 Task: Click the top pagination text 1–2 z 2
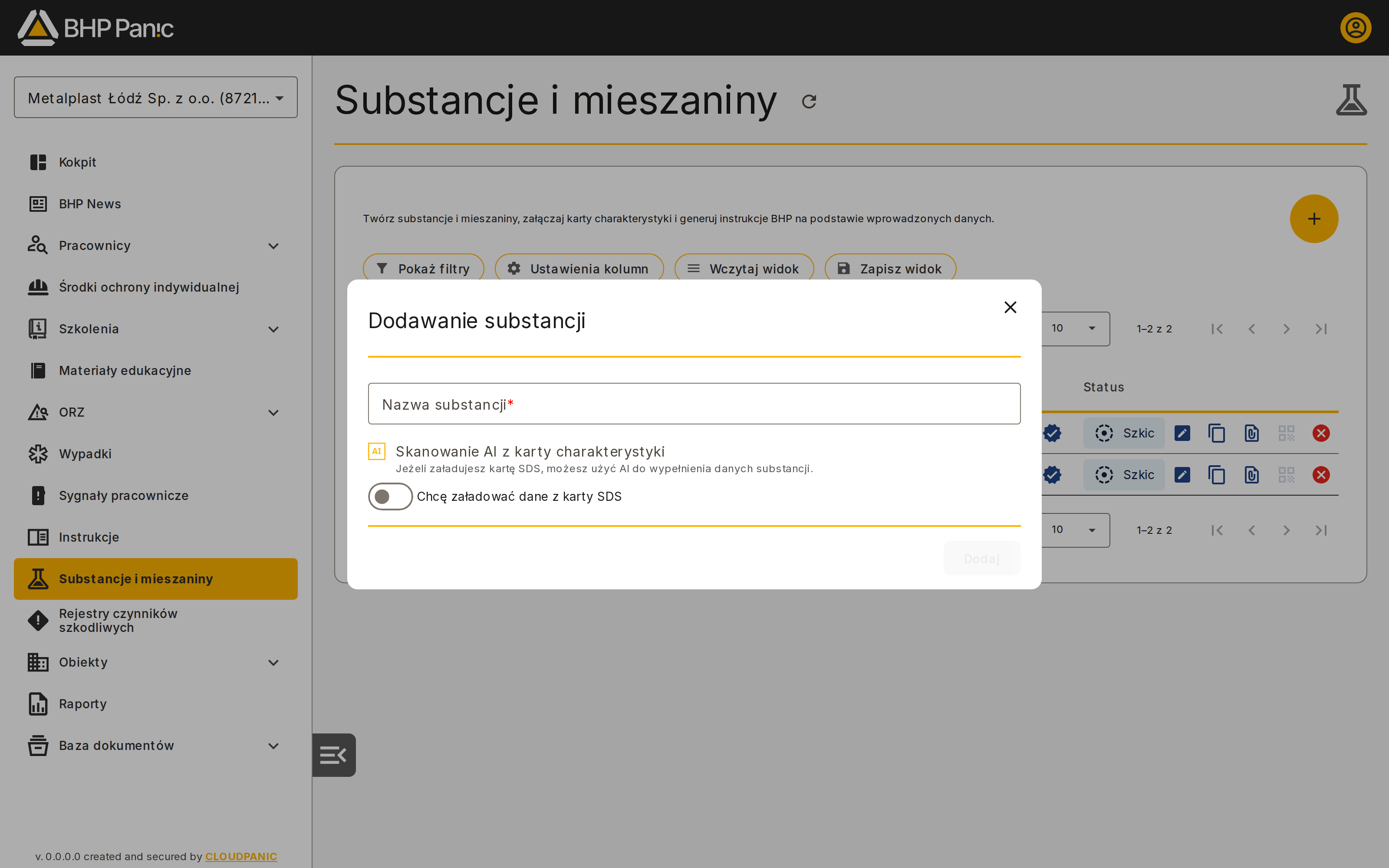coord(1154,329)
